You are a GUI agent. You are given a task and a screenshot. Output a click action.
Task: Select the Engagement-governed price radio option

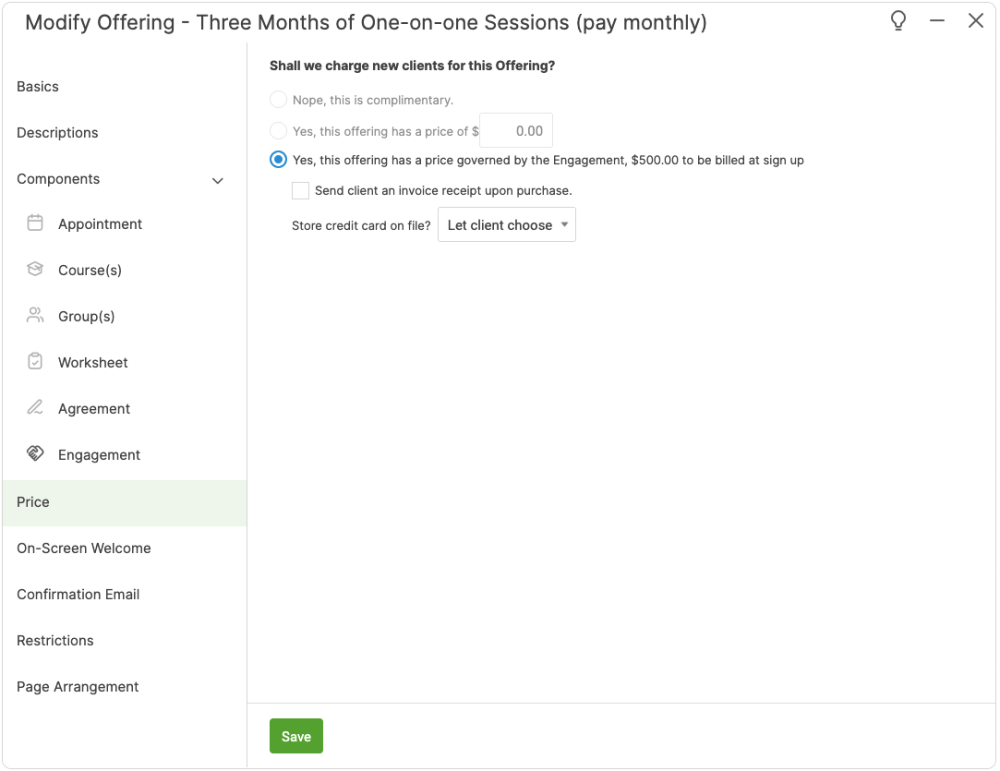(278, 160)
